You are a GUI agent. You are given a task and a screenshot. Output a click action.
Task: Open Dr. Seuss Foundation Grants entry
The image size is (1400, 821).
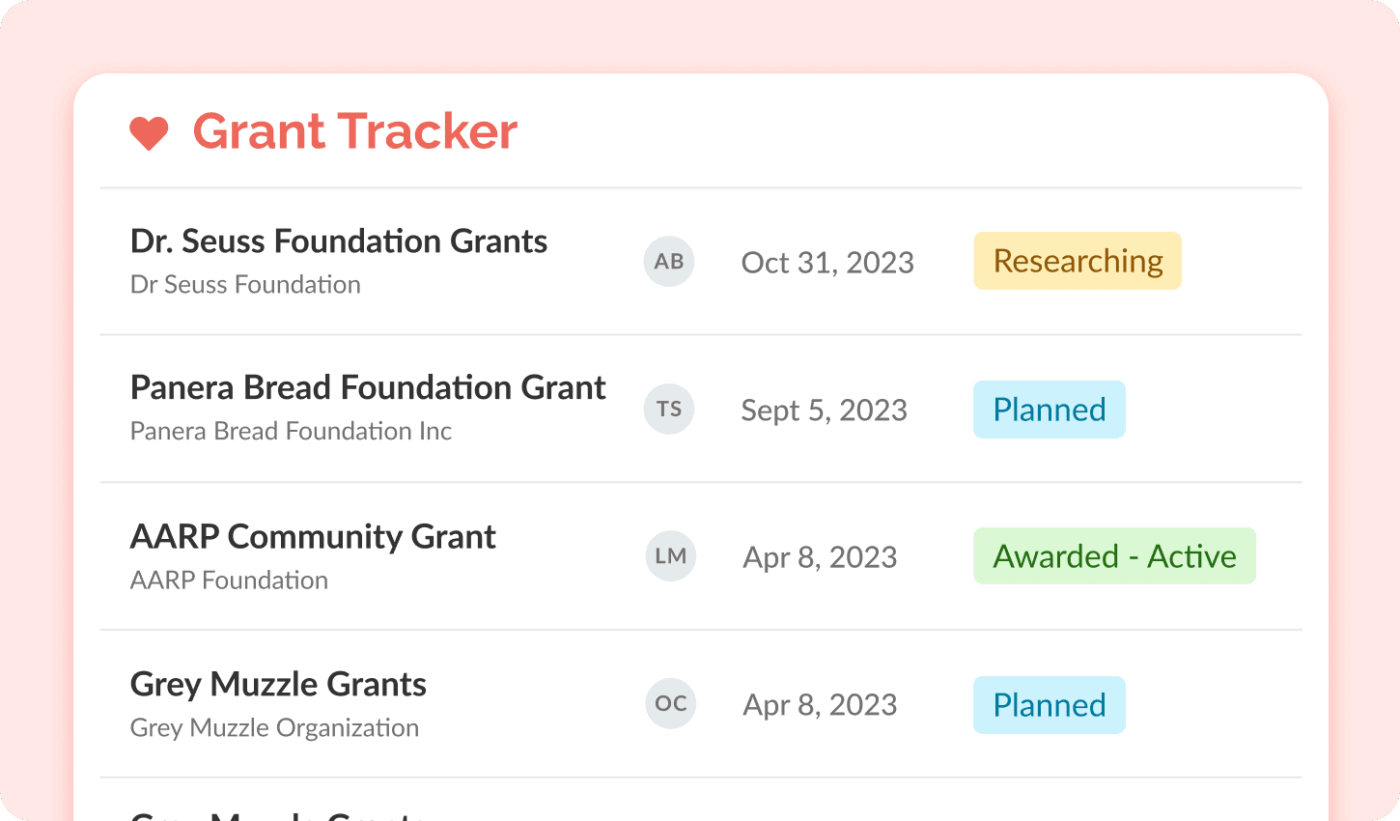coord(338,241)
